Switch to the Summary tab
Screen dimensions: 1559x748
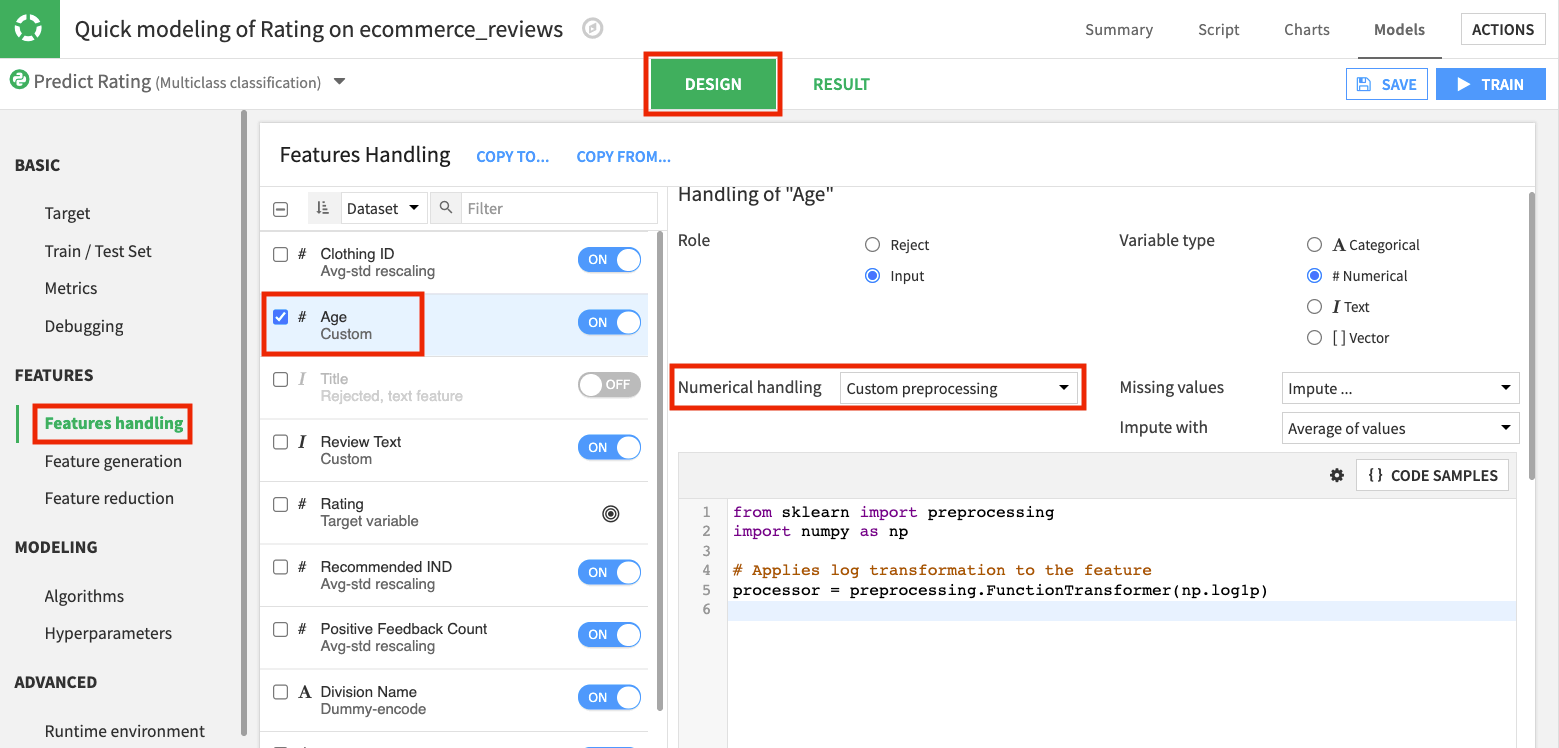(1119, 29)
